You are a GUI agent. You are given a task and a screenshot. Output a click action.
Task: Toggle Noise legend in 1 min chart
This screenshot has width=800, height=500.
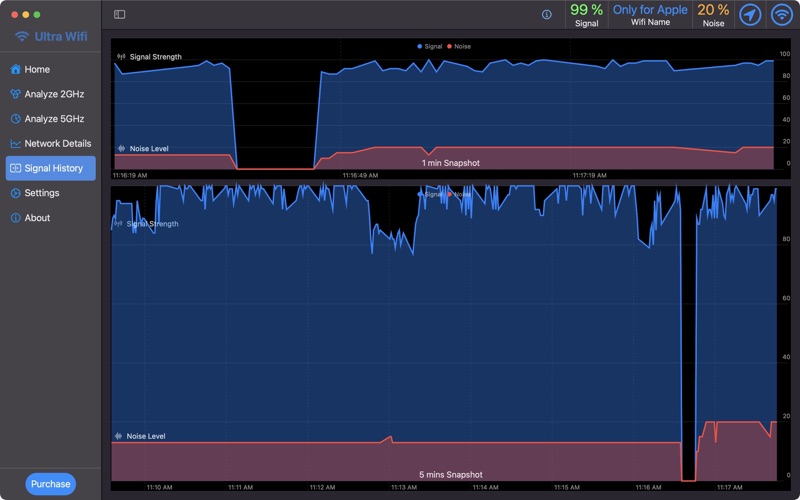[x=459, y=46]
